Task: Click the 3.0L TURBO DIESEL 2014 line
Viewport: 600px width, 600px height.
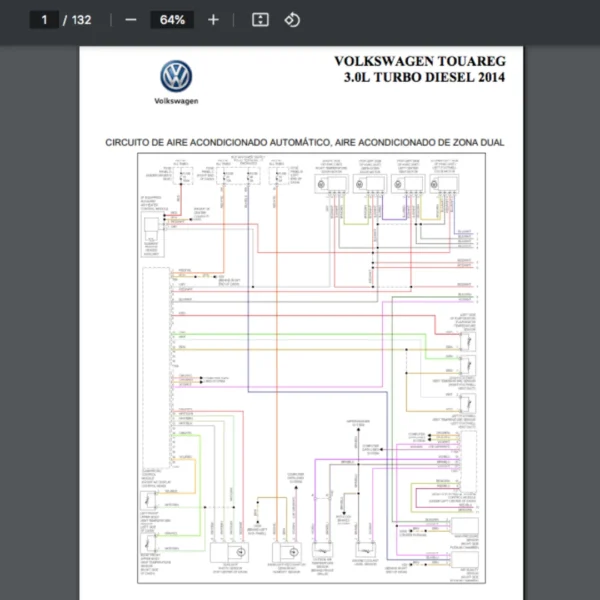Action: [424, 77]
